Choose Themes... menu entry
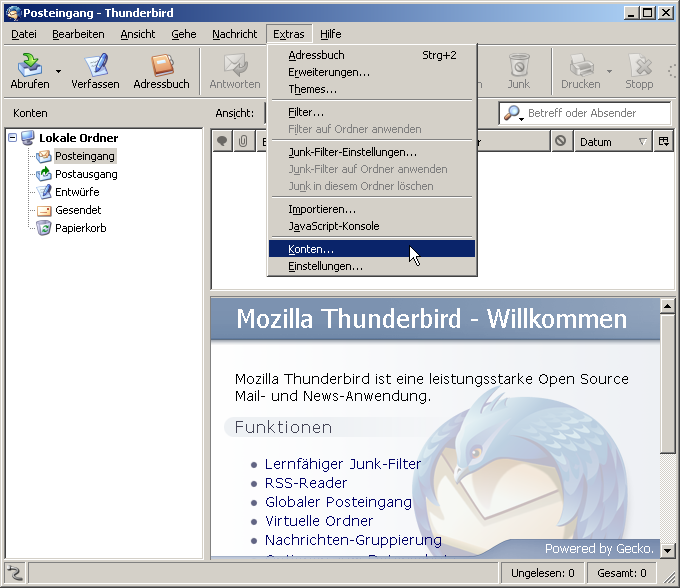680x588 pixels. click(x=372, y=89)
